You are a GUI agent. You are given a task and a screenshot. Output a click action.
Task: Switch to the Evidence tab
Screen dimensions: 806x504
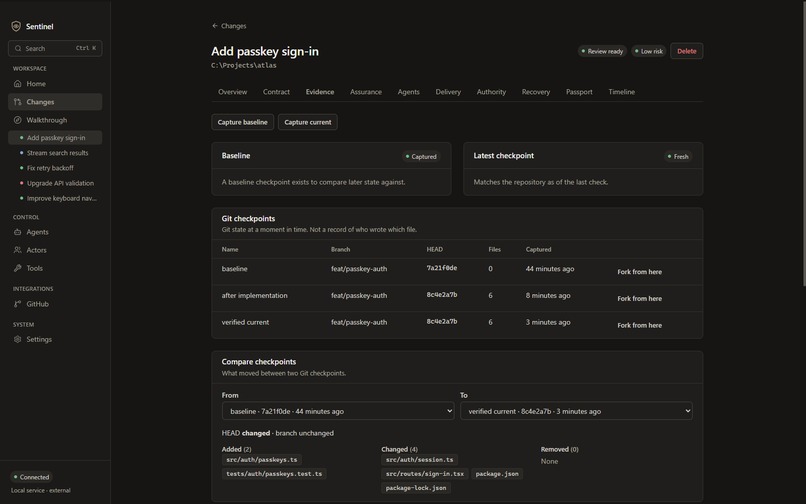pyautogui.click(x=320, y=92)
